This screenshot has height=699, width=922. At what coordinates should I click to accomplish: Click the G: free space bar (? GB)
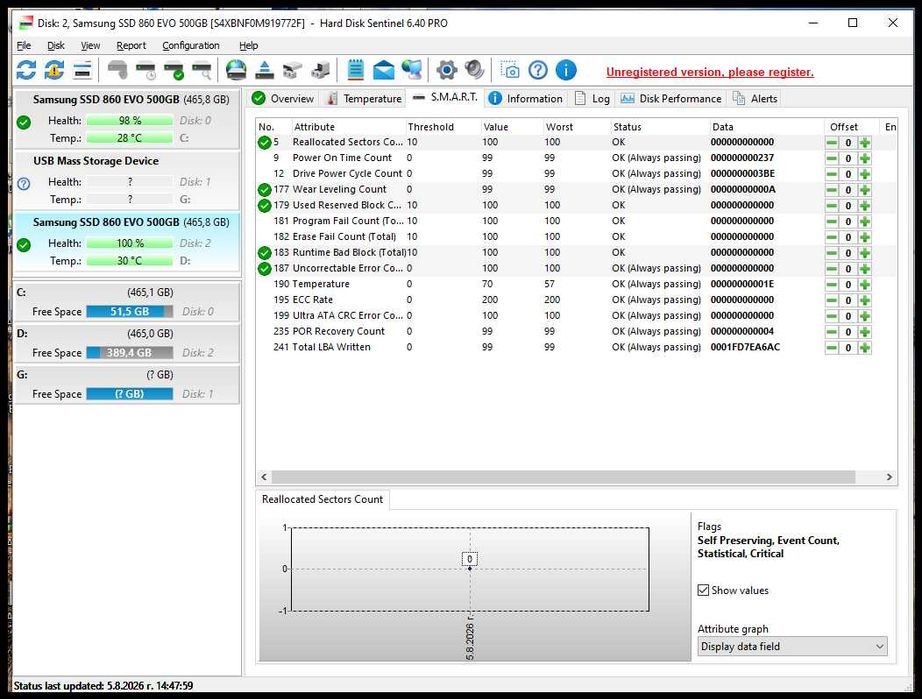point(129,394)
